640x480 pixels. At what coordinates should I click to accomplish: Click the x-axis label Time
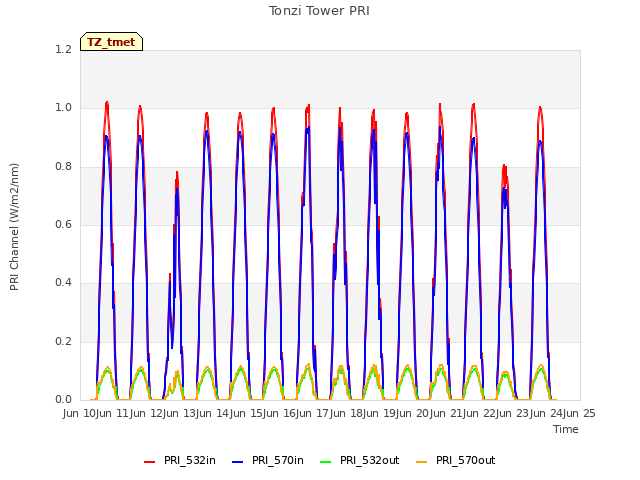tap(566, 429)
